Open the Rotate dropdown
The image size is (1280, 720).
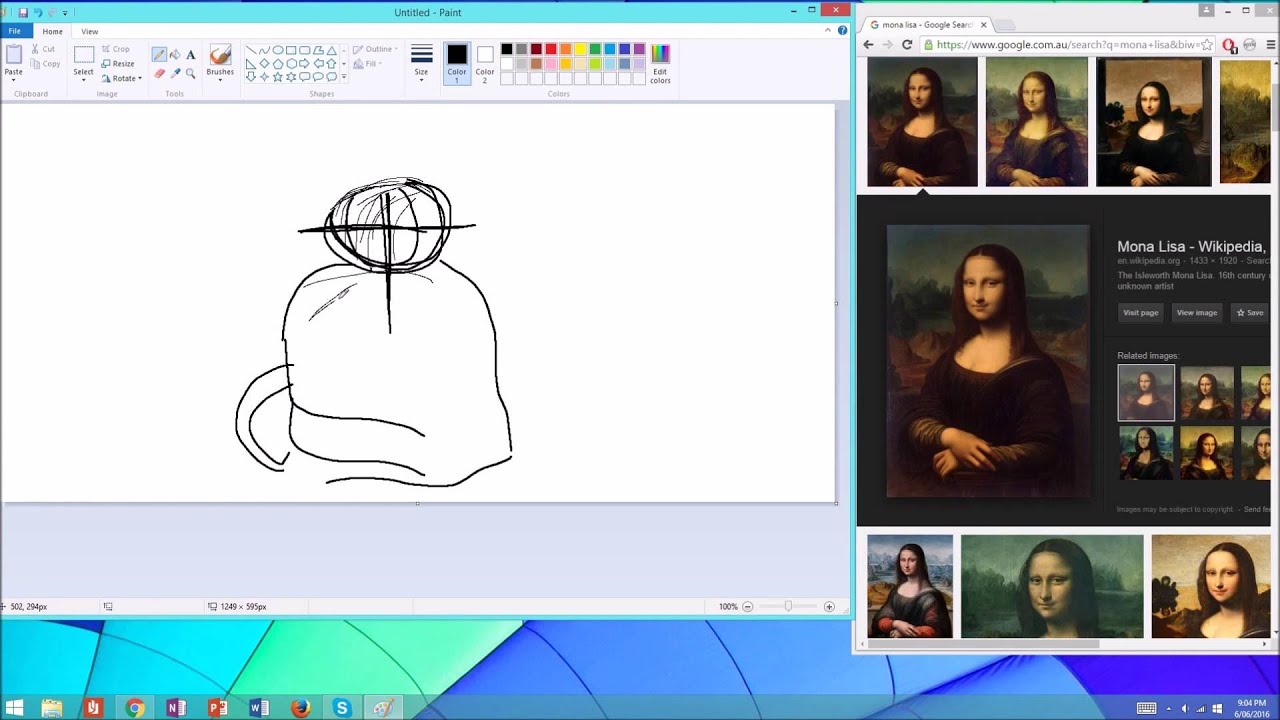pos(122,78)
